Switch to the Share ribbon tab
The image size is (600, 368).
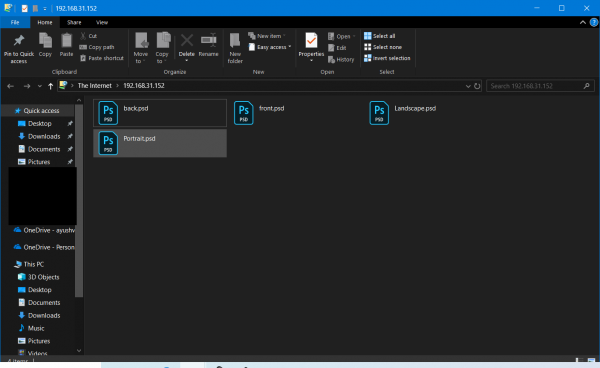click(74, 22)
